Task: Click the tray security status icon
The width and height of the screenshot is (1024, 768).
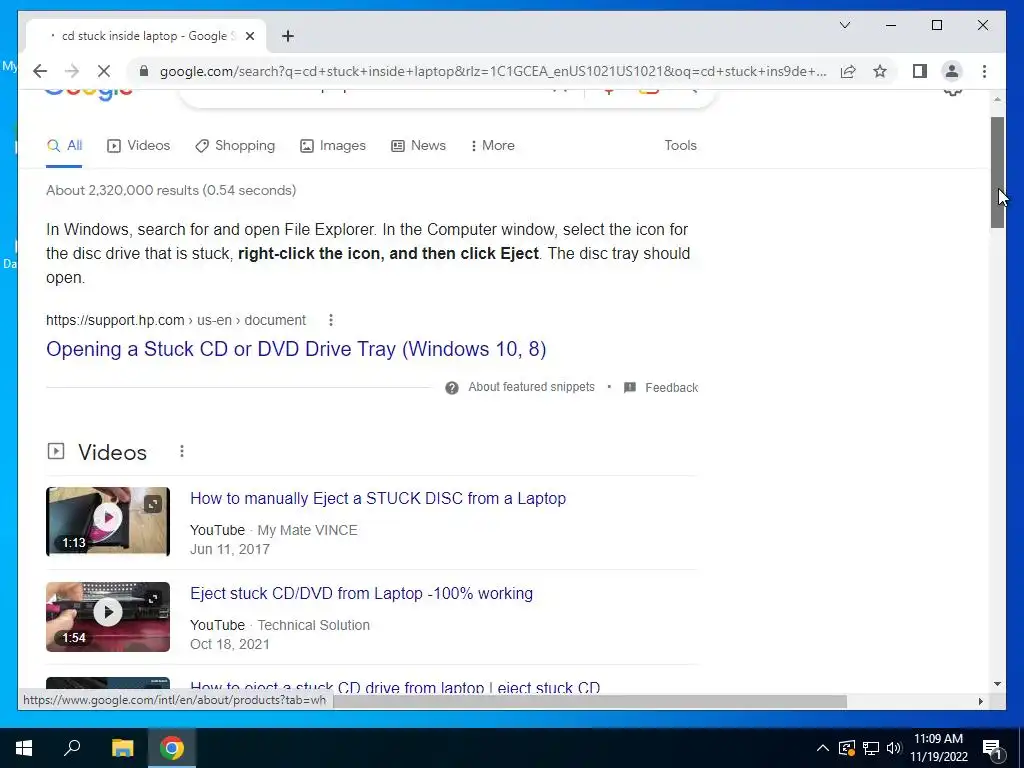Action: (x=847, y=748)
